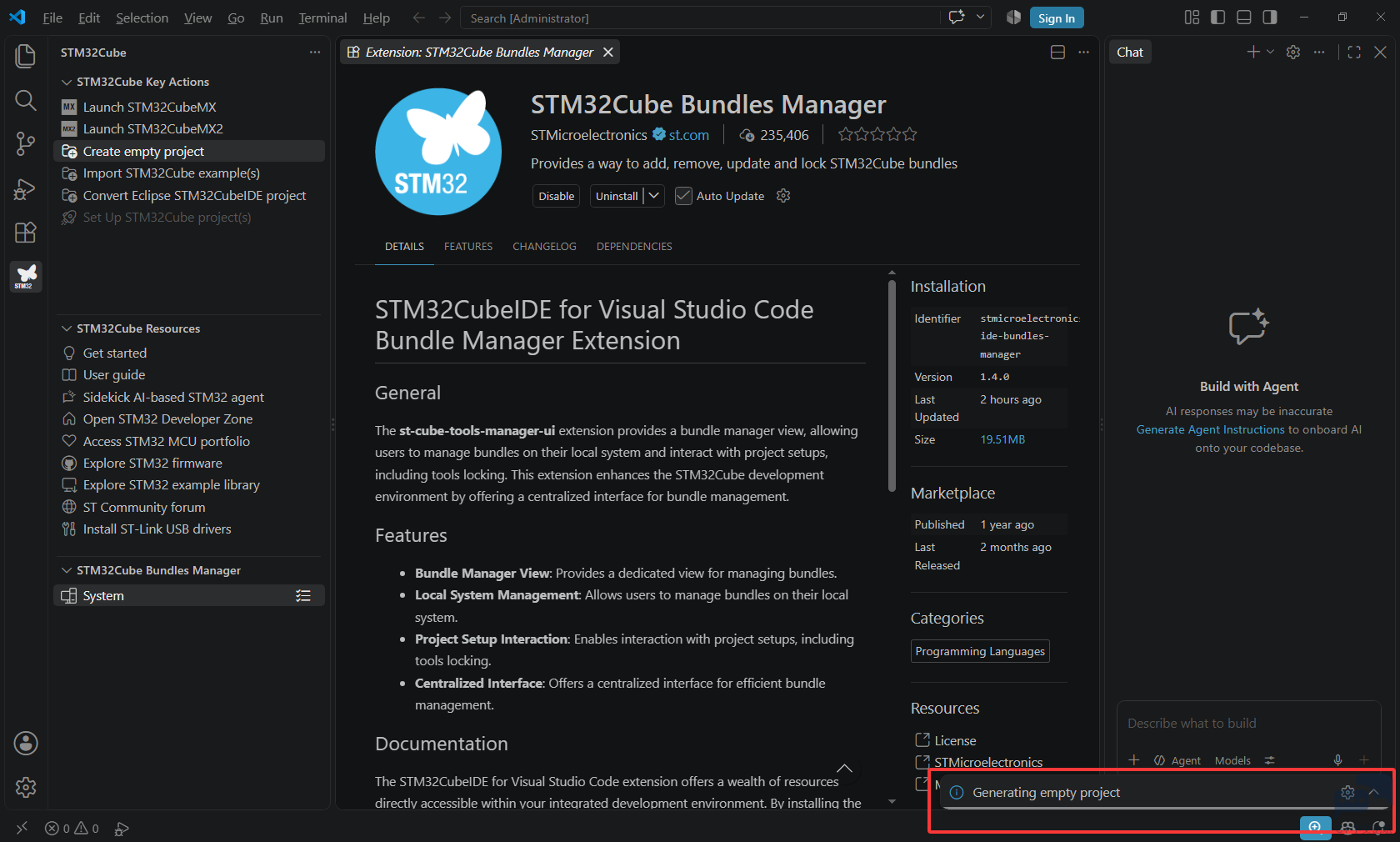Open the gear on the Generating empty project notification
This screenshot has width=1400, height=842.
pos(1347,792)
